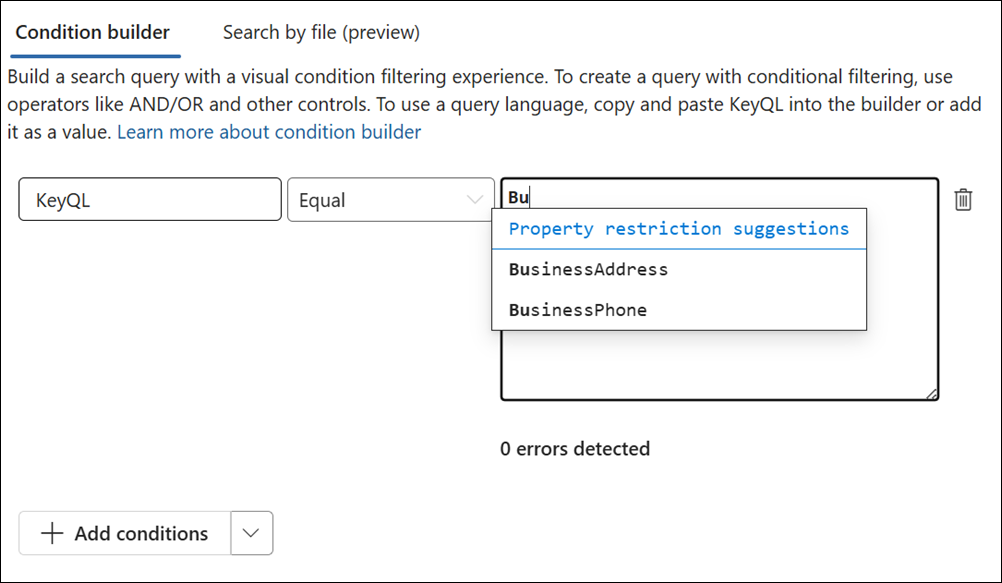This screenshot has height=583, width=1002.
Task: Choose the BusinessAddress suggestion
Action: [588, 269]
